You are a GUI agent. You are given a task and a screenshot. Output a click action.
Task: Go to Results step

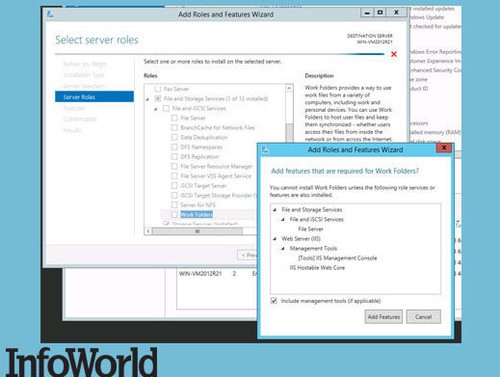pos(72,130)
